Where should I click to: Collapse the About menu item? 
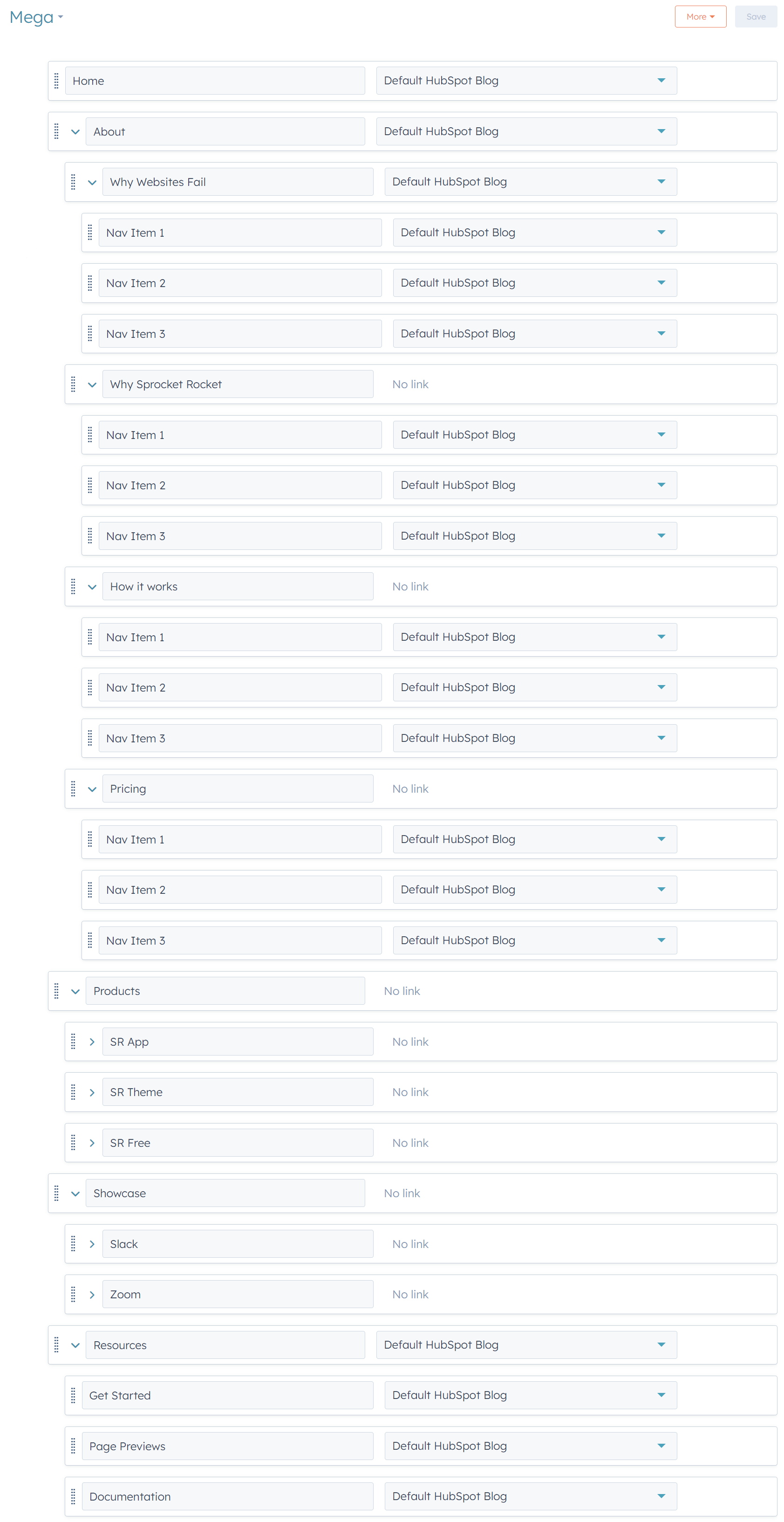(x=75, y=132)
